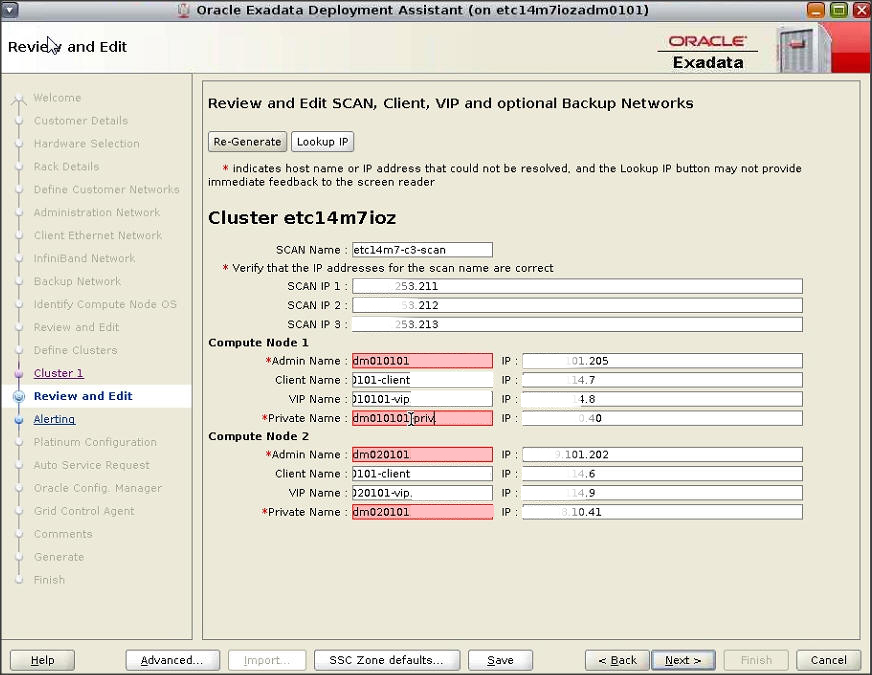Screen dimensions: 872x675
Task: Click Compute Node 2 Admin IP field
Action: pyautogui.click(x=662, y=455)
